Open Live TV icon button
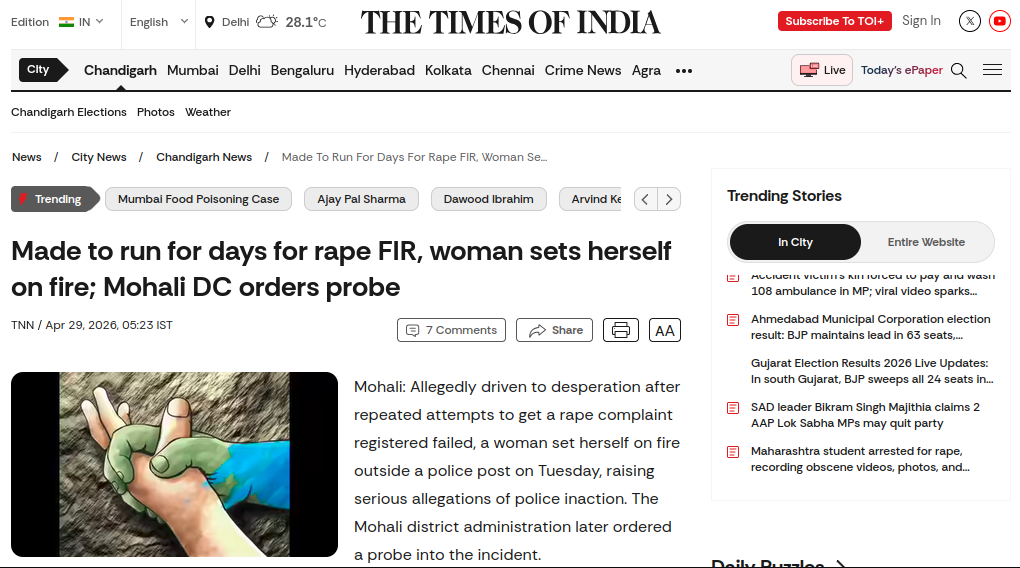The height and width of the screenshot is (568, 1020). tap(822, 70)
